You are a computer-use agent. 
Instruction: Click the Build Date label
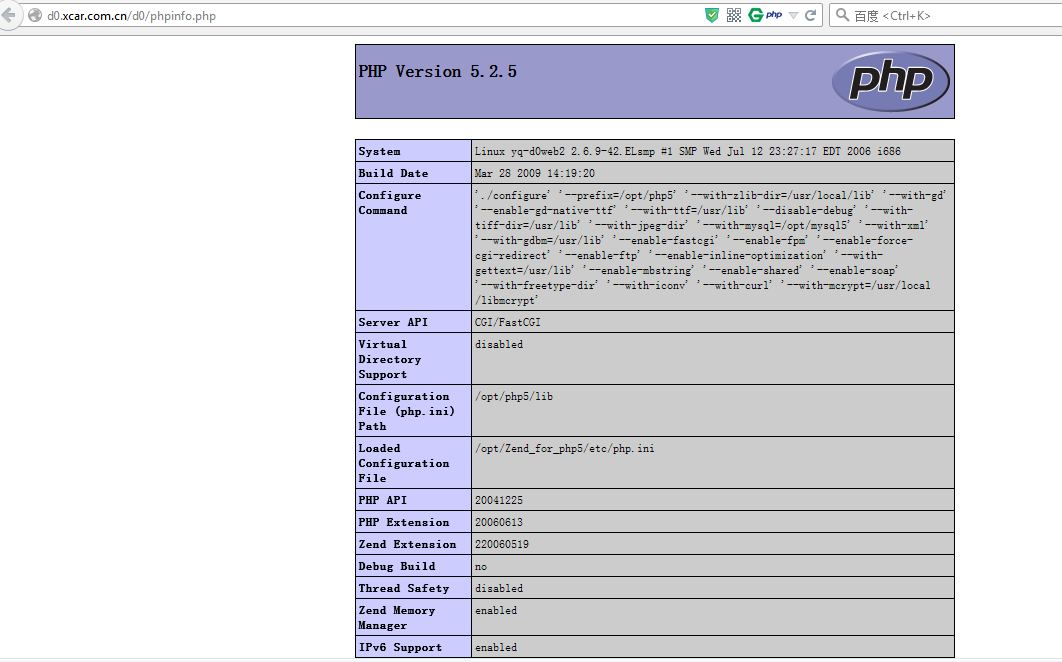pyautogui.click(x=393, y=173)
